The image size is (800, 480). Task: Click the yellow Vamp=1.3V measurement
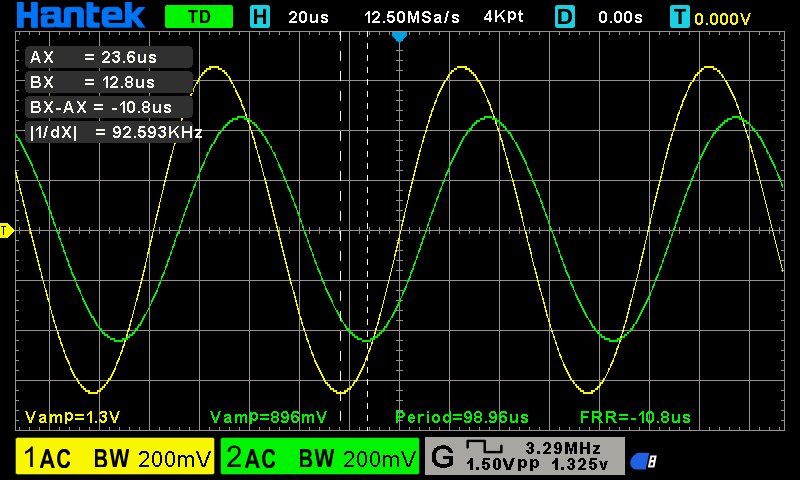click(x=72, y=417)
